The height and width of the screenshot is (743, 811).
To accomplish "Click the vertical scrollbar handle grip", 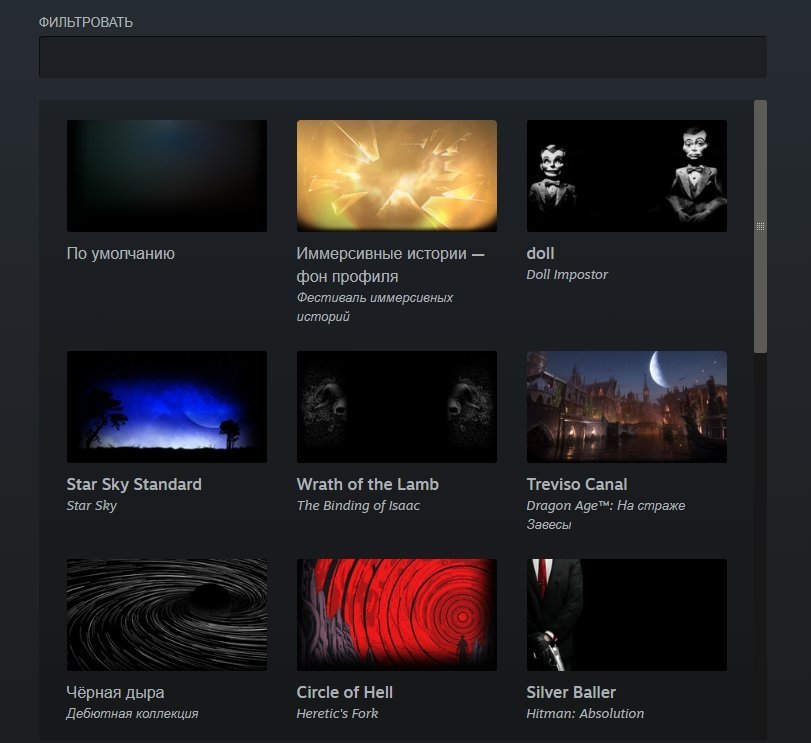I will [x=760, y=226].
